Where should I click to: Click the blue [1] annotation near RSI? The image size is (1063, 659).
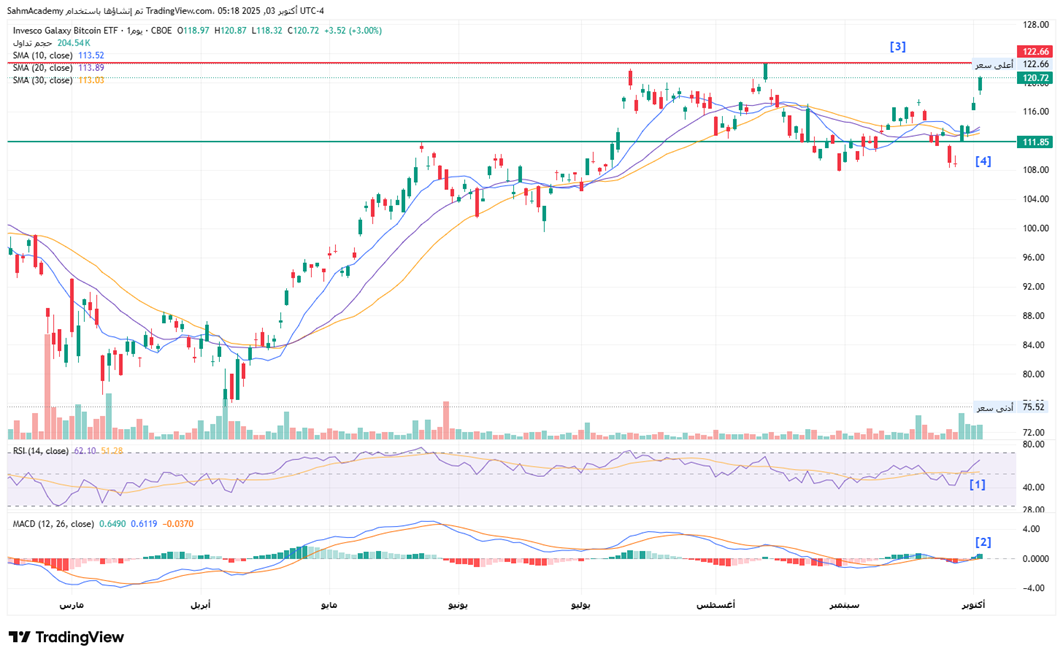(x=977, y=484)
